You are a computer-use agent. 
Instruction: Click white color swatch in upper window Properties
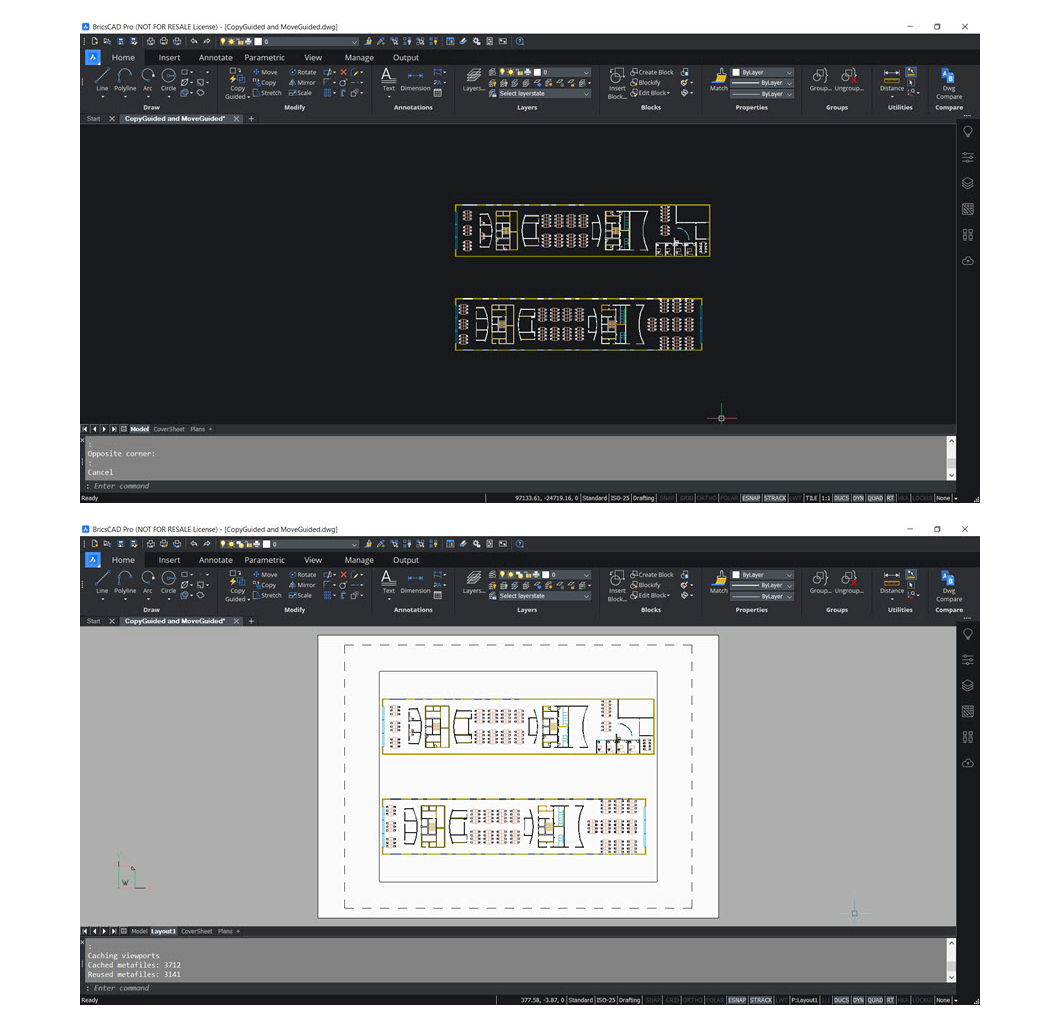coord(736,72)
